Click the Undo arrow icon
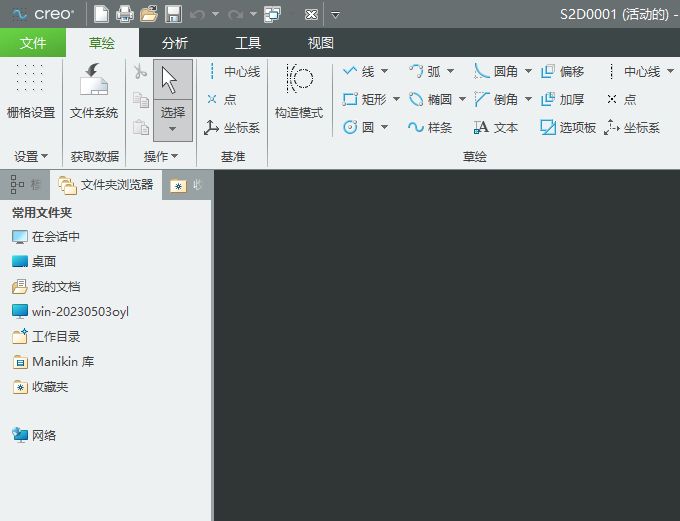Viewport: 680px width, 521px height. point(197,15)
